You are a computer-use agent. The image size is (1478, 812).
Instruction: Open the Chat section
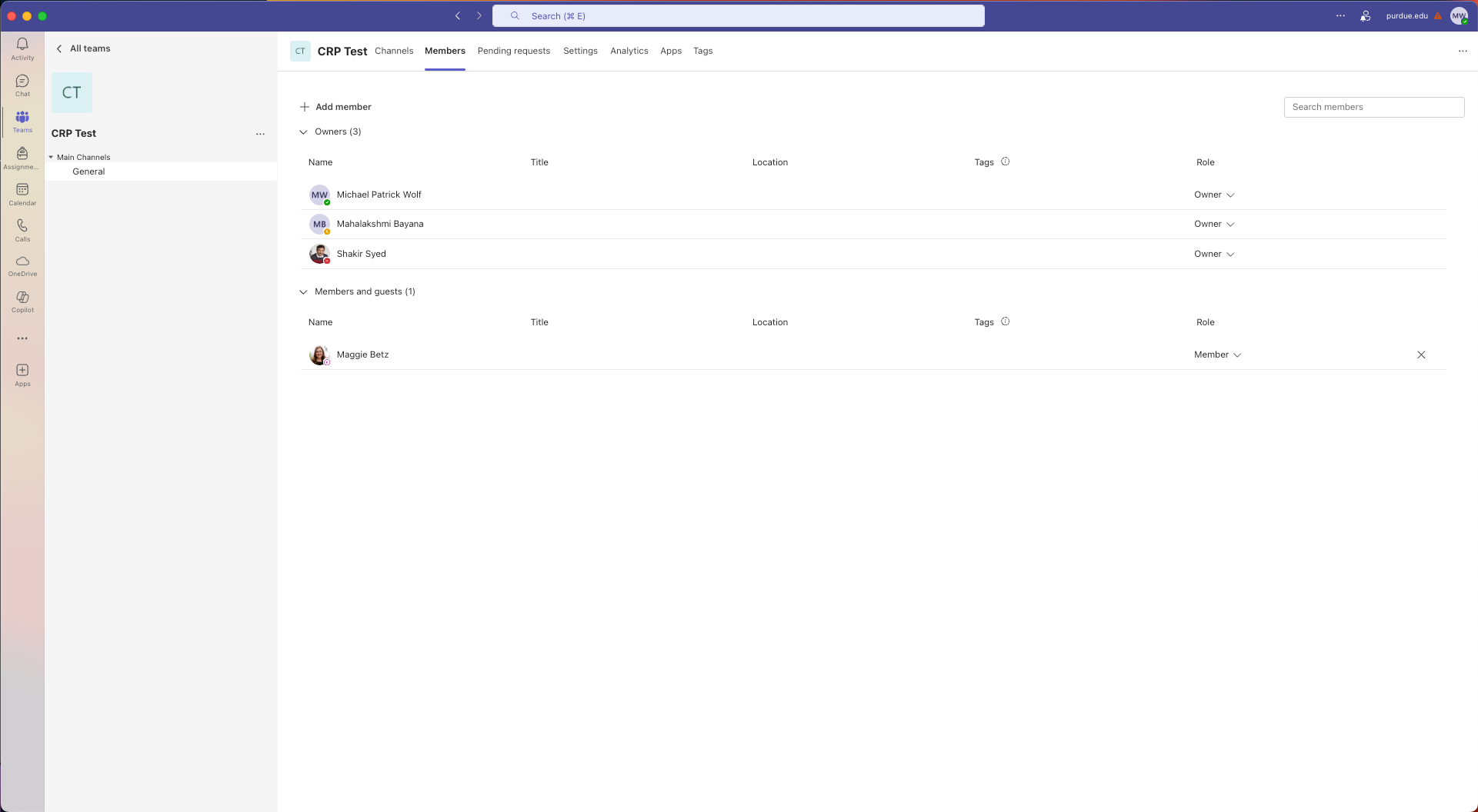coord(22,84)
